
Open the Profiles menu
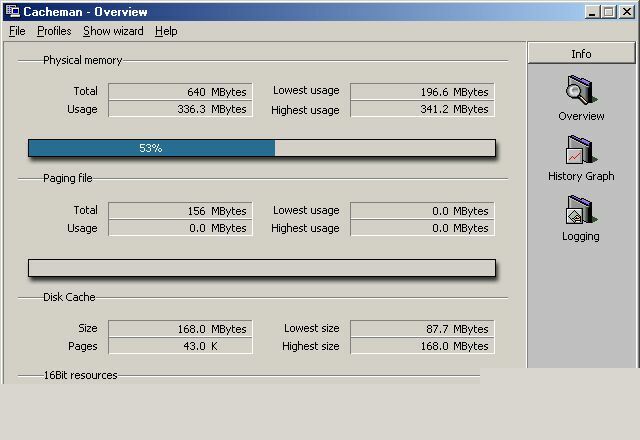tap(54, 31)
